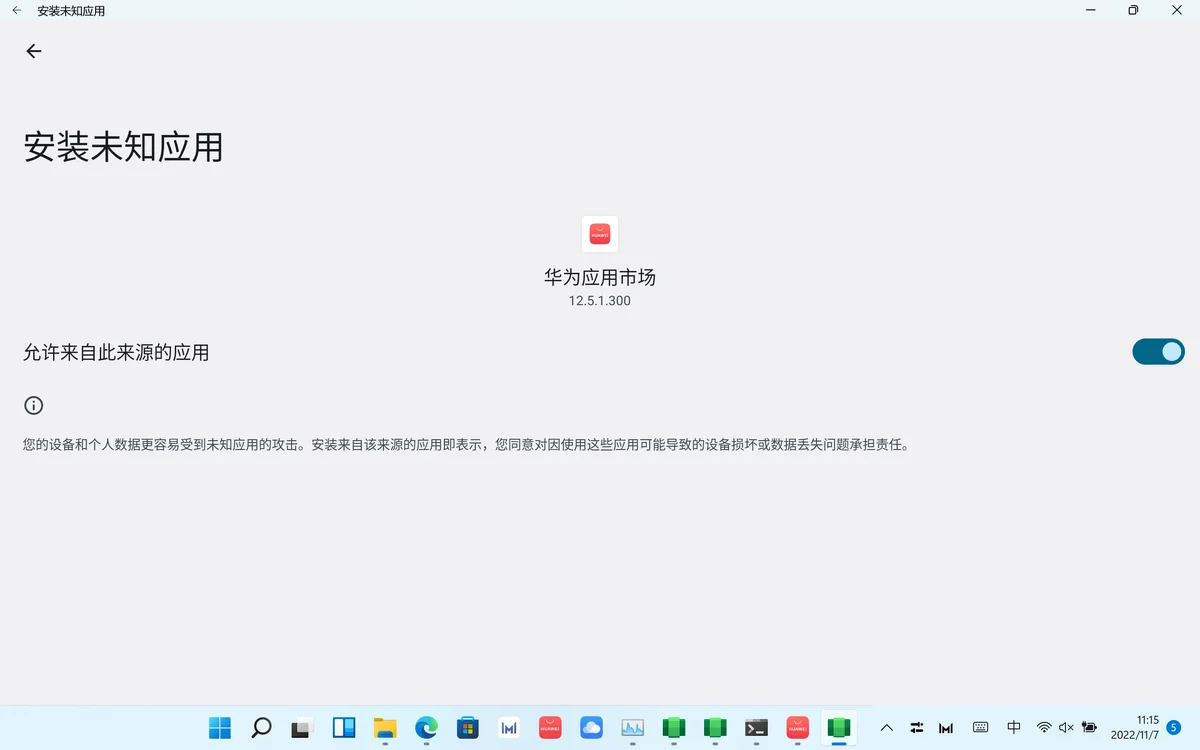1200x750 pixels.
Task: Switch the 中 input method indicator
Action: [1014, 728]
